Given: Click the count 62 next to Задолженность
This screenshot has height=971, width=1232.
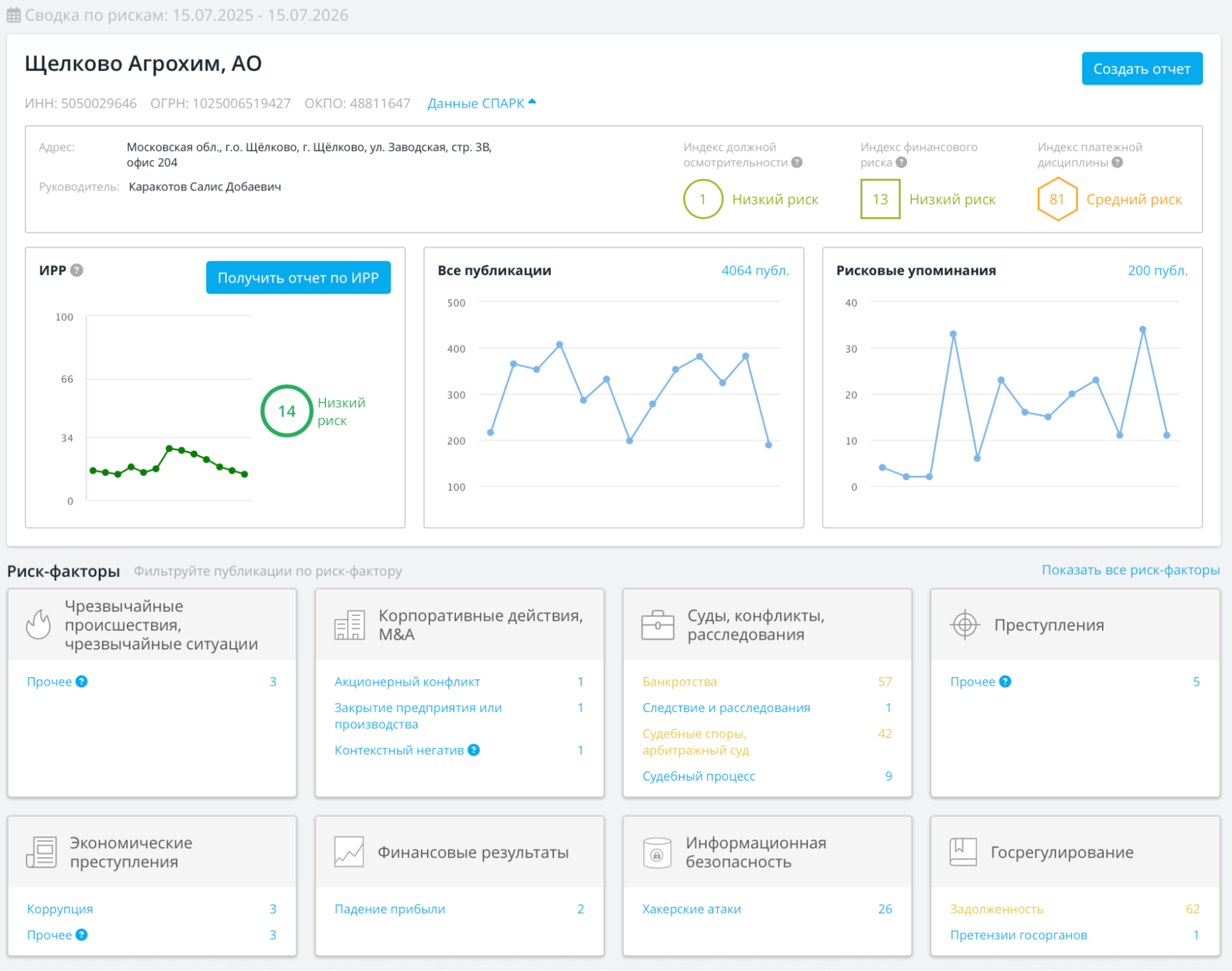Looking at the screenshot, I should point(1193,909).
